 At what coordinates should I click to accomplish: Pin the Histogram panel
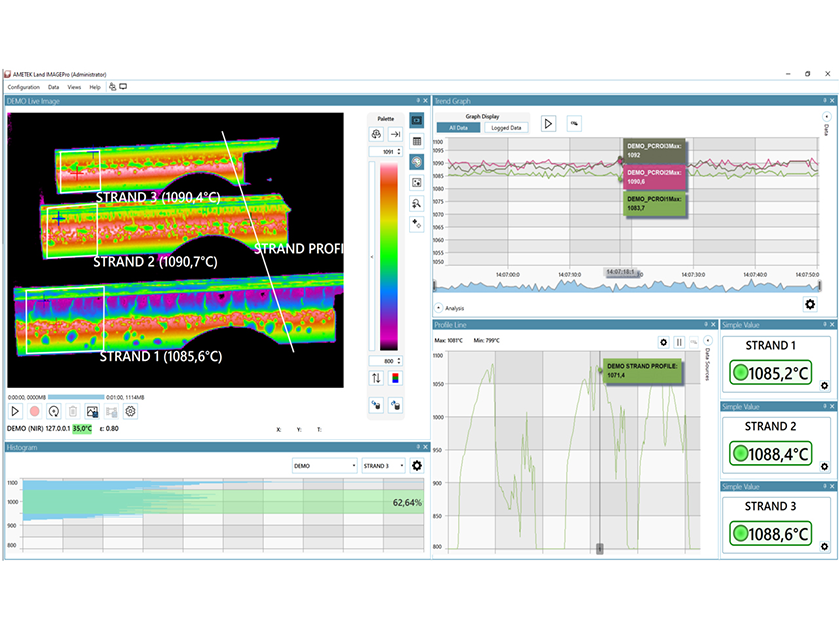(418, 447)
